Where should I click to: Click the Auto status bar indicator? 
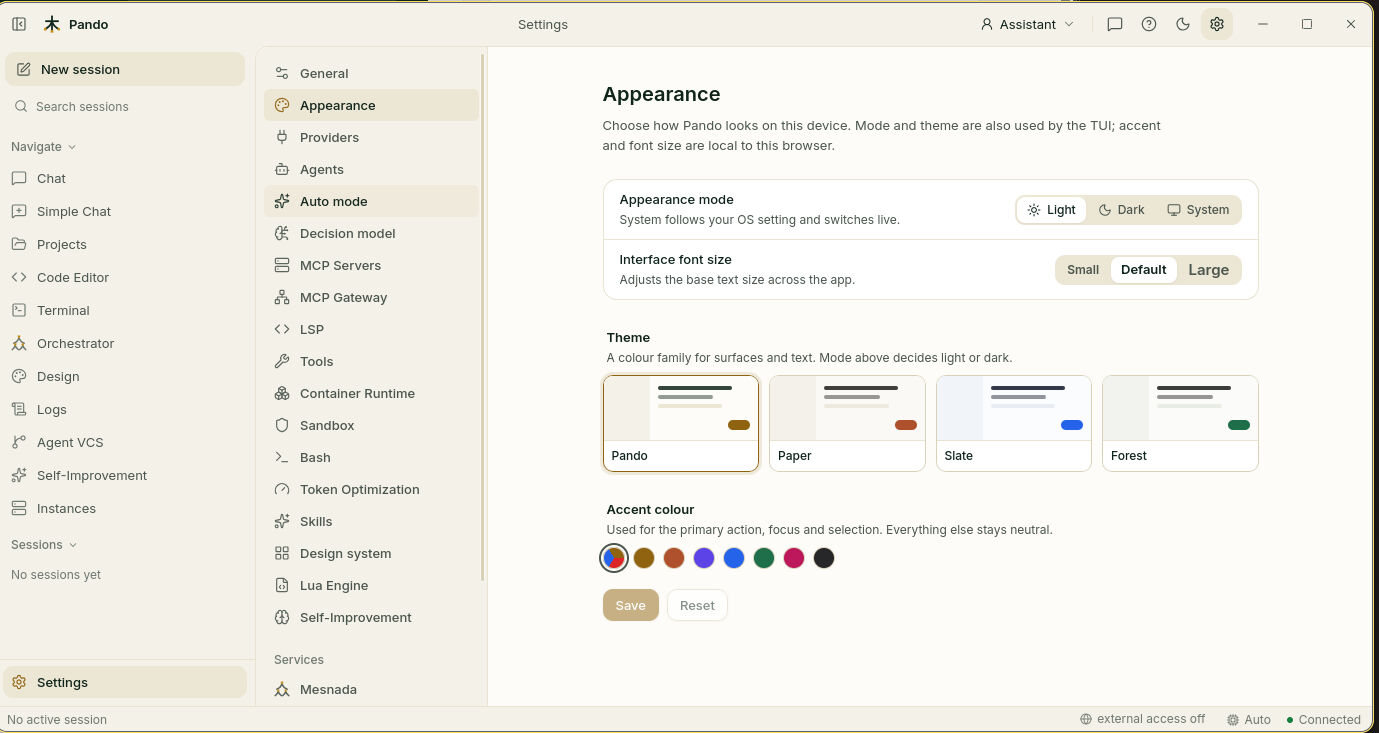click(1249, 719)
